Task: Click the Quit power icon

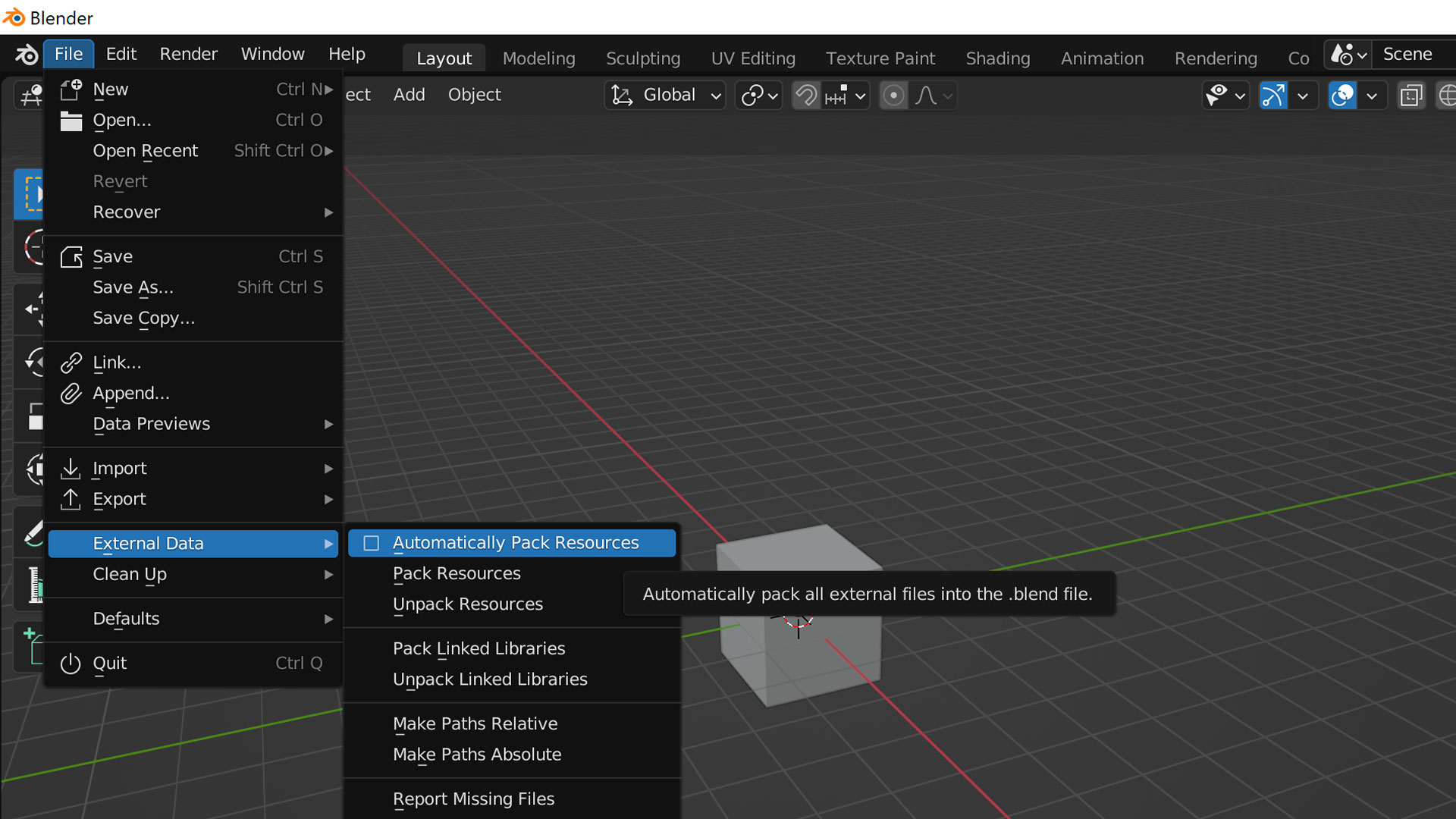Action: tap(71, 664)
